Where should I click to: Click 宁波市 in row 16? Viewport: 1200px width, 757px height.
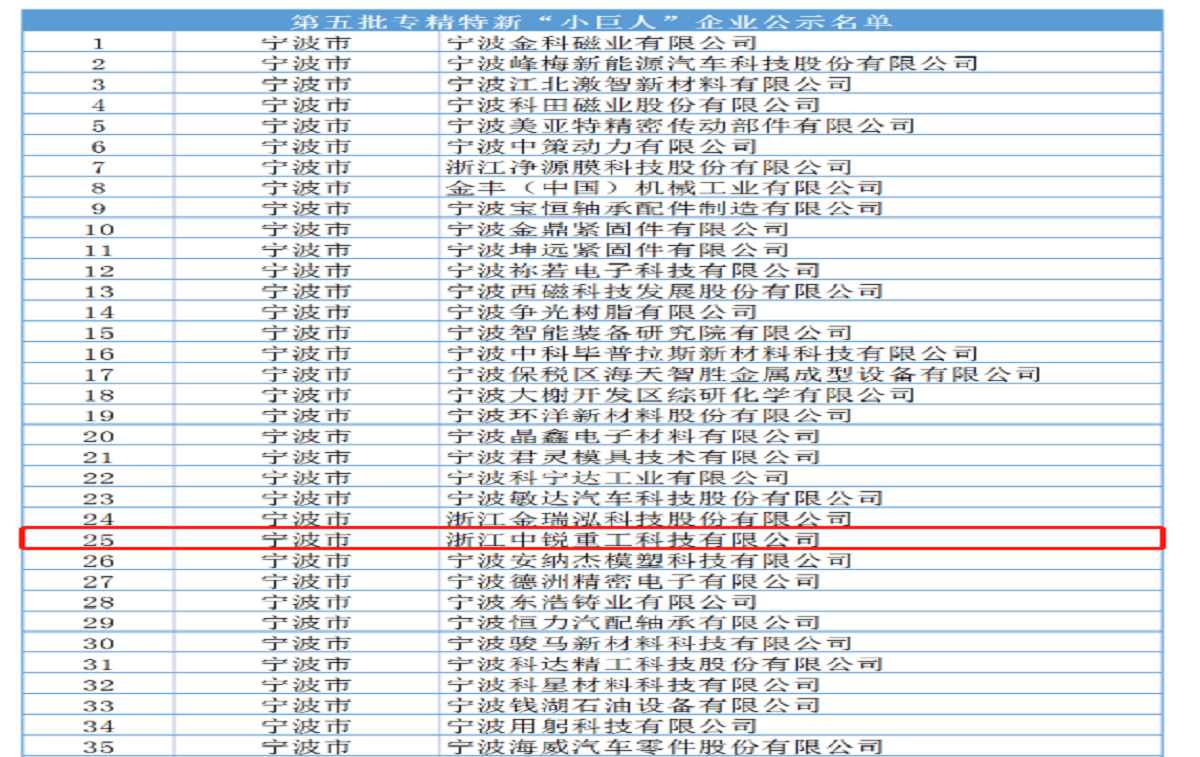307,353
